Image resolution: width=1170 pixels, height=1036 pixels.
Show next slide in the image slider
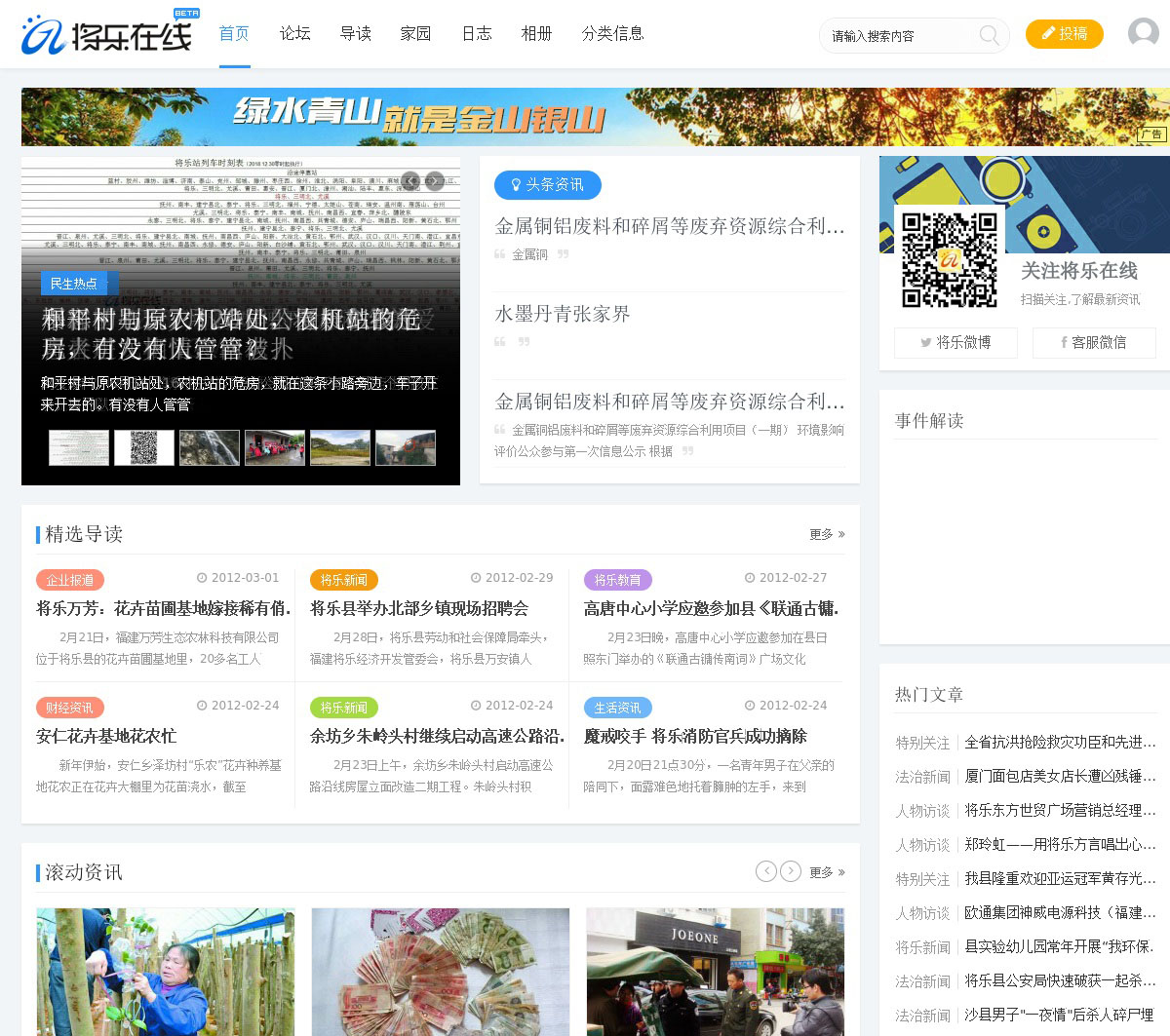coord(435,180)
